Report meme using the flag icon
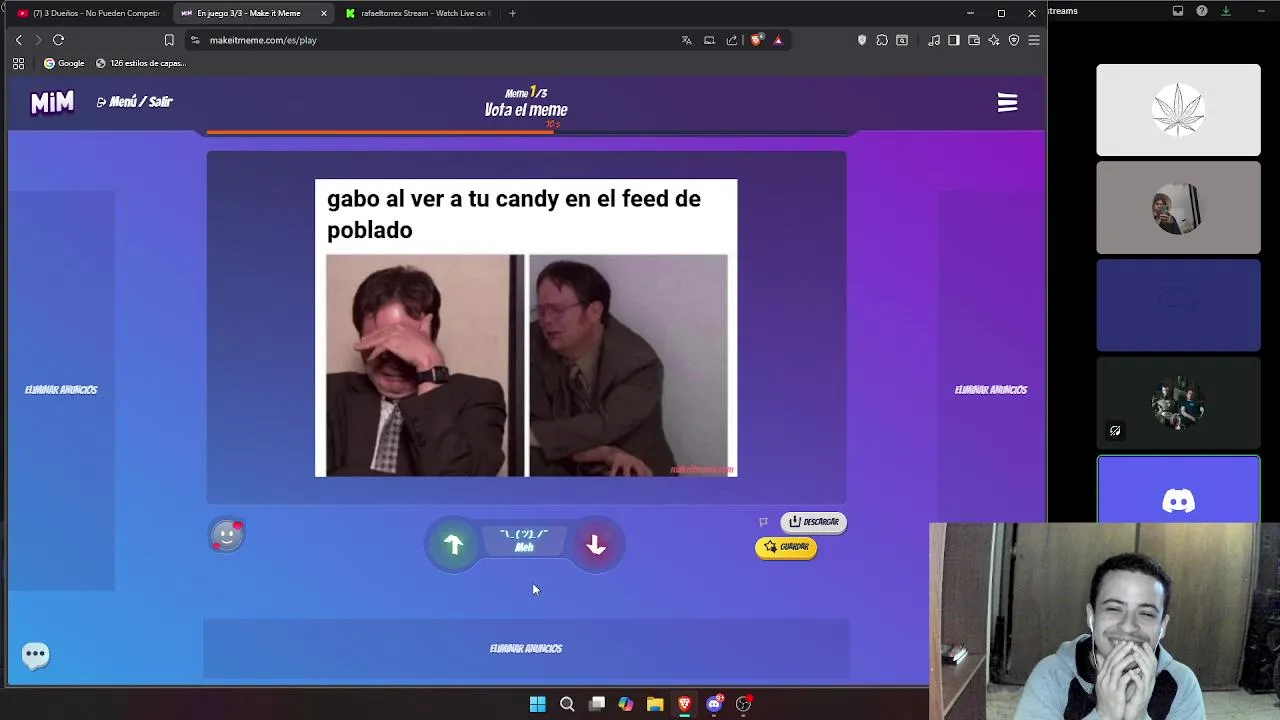The height and width of the screenshot is (720, 1280). [x=763, y=522]
